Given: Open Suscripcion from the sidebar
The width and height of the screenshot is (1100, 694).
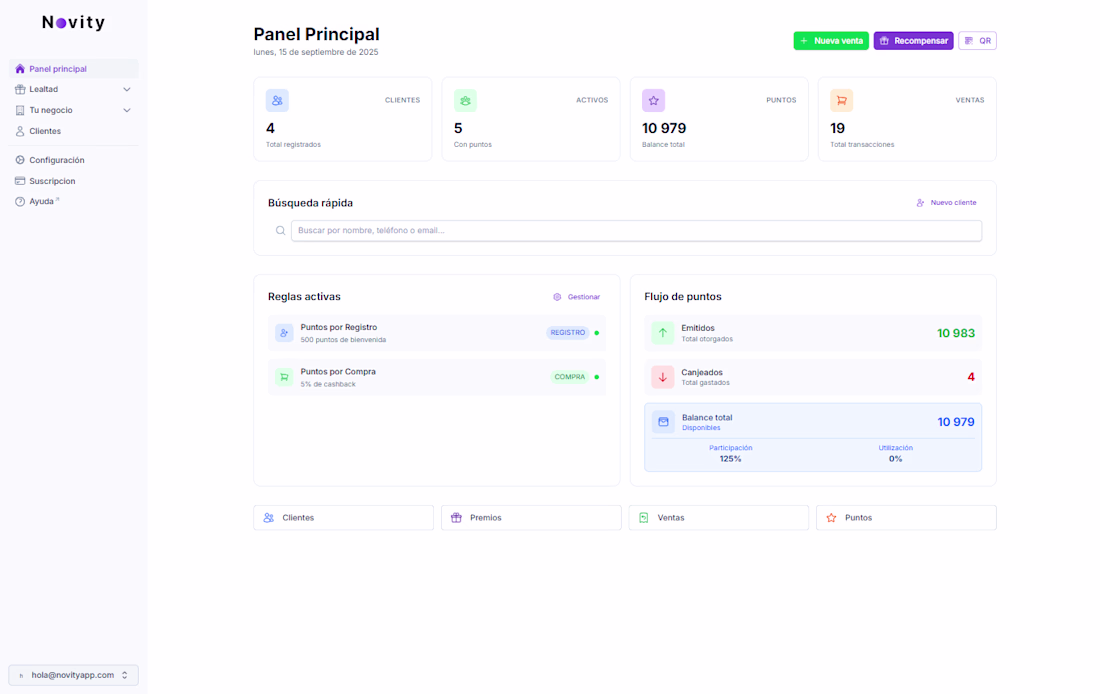Looking at the screenshot, I should coord(74,181).
